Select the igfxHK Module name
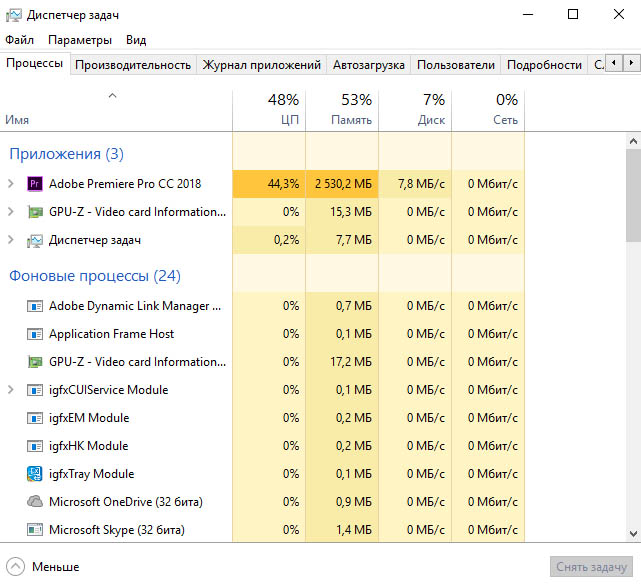The width and height of the screenshot is (641, 588). click(89, 446)
